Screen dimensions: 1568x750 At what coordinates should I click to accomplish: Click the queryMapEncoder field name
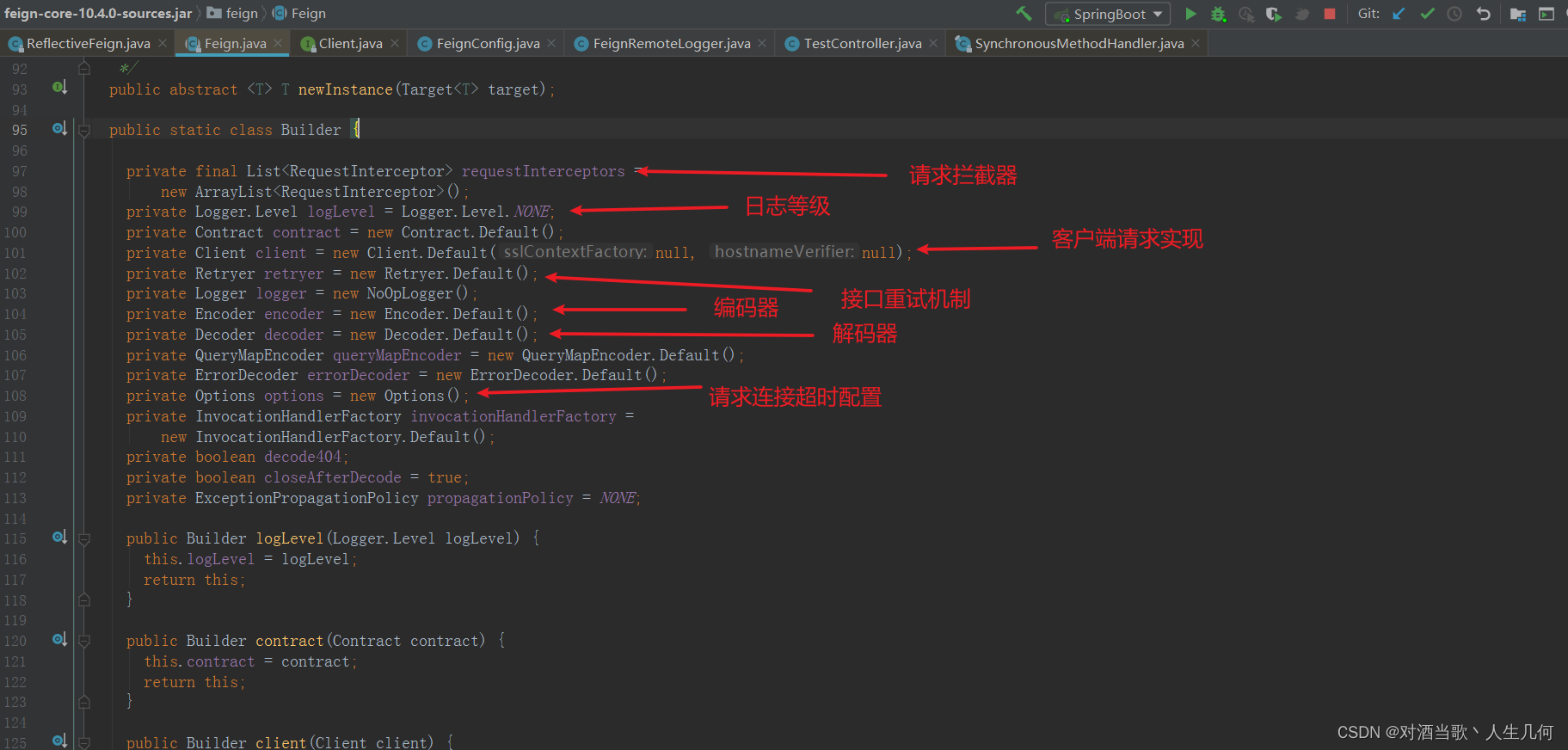coord(397,355)
